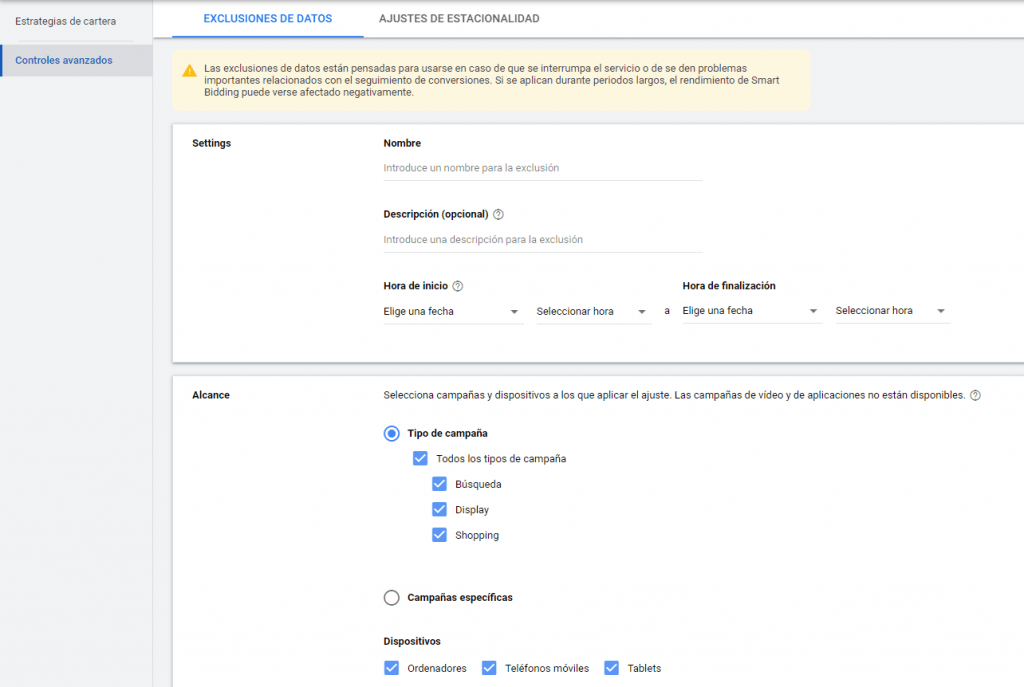Uncheck the Ordenadores device checkbox
Viewport: 1024px width, 687px height.
(391, 668)
